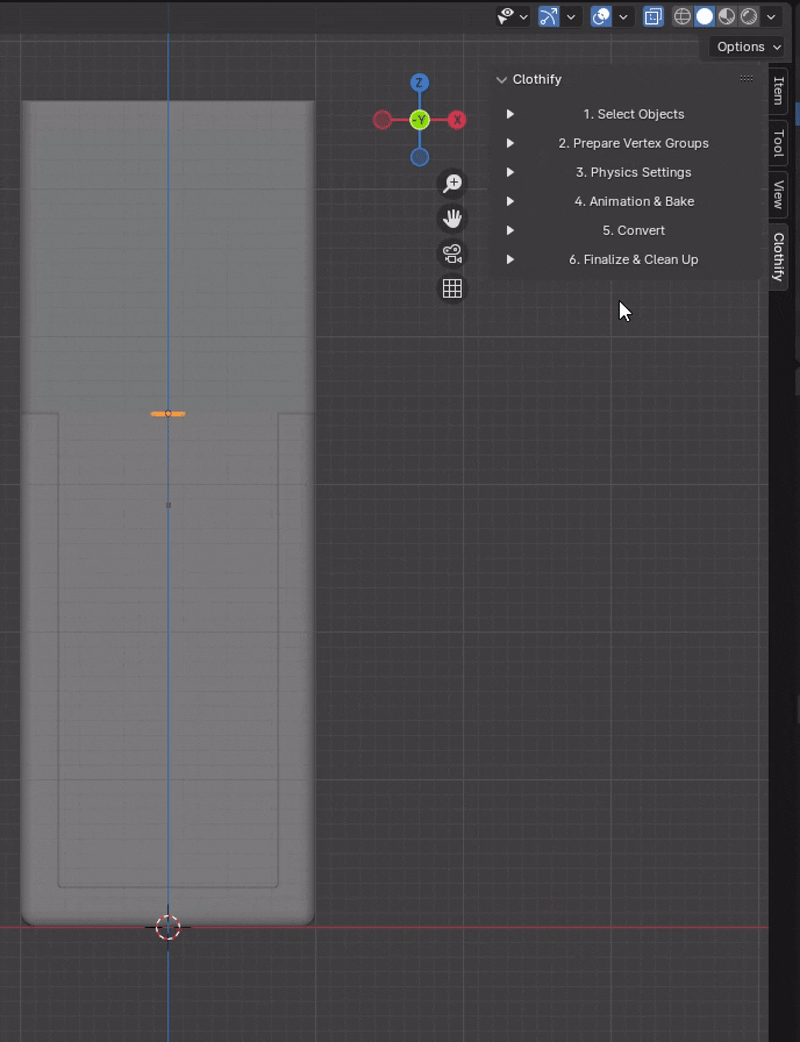Screen dimensions: 800x1042
Task: Click the negative Z blue circle on gizmo
Action: 419,157
